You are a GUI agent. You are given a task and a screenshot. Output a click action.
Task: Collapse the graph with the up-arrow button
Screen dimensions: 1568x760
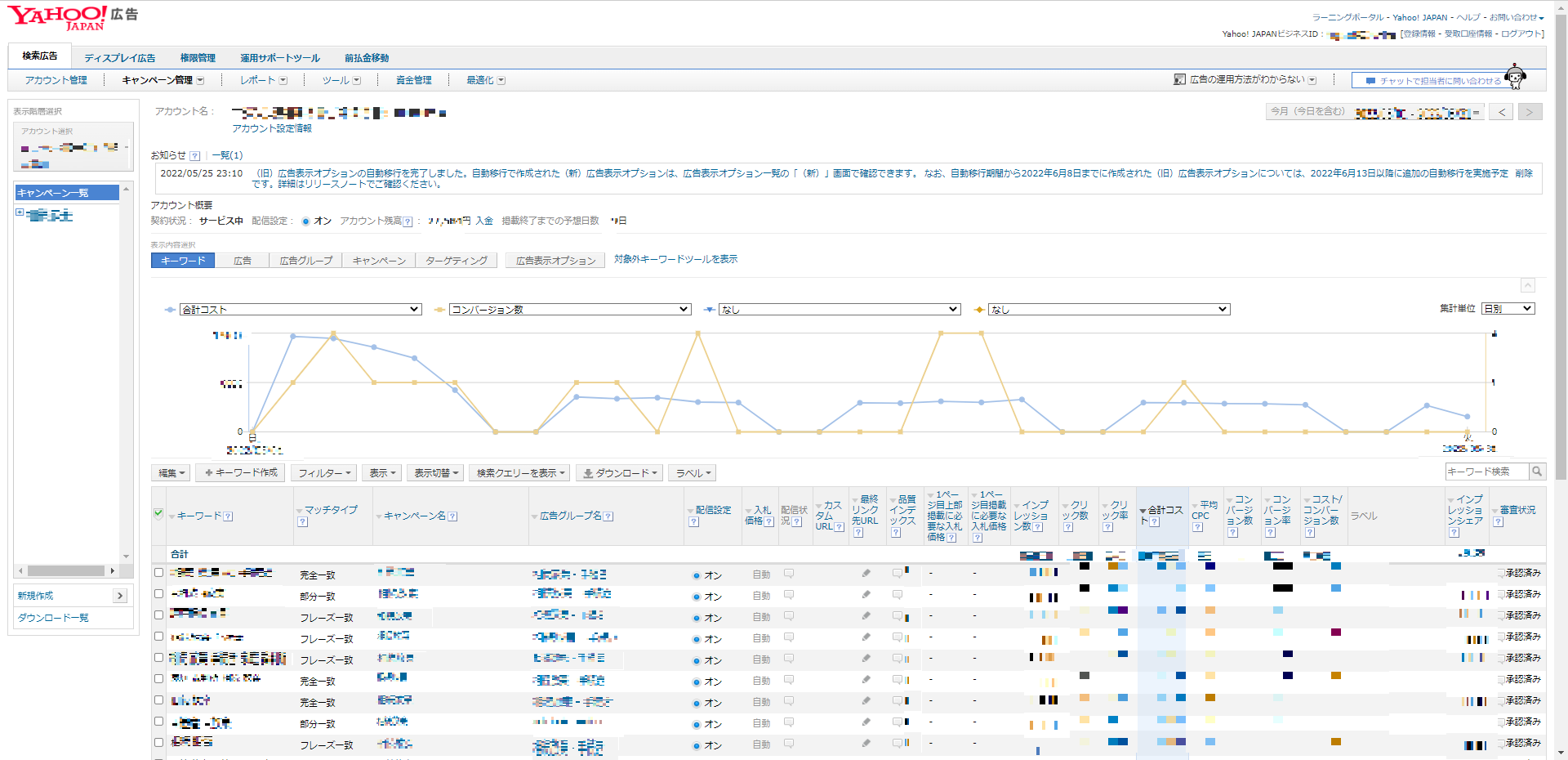point(1528,285)
